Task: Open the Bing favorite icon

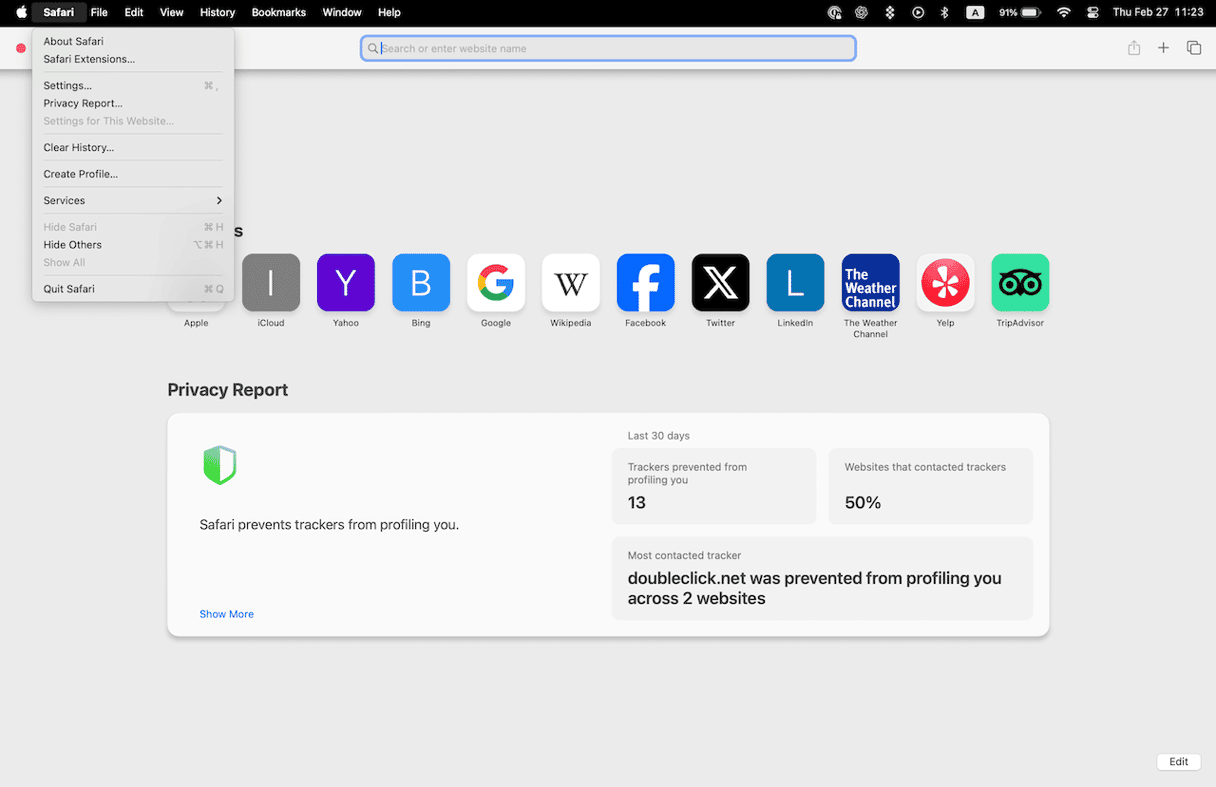Action: (420, 283)
